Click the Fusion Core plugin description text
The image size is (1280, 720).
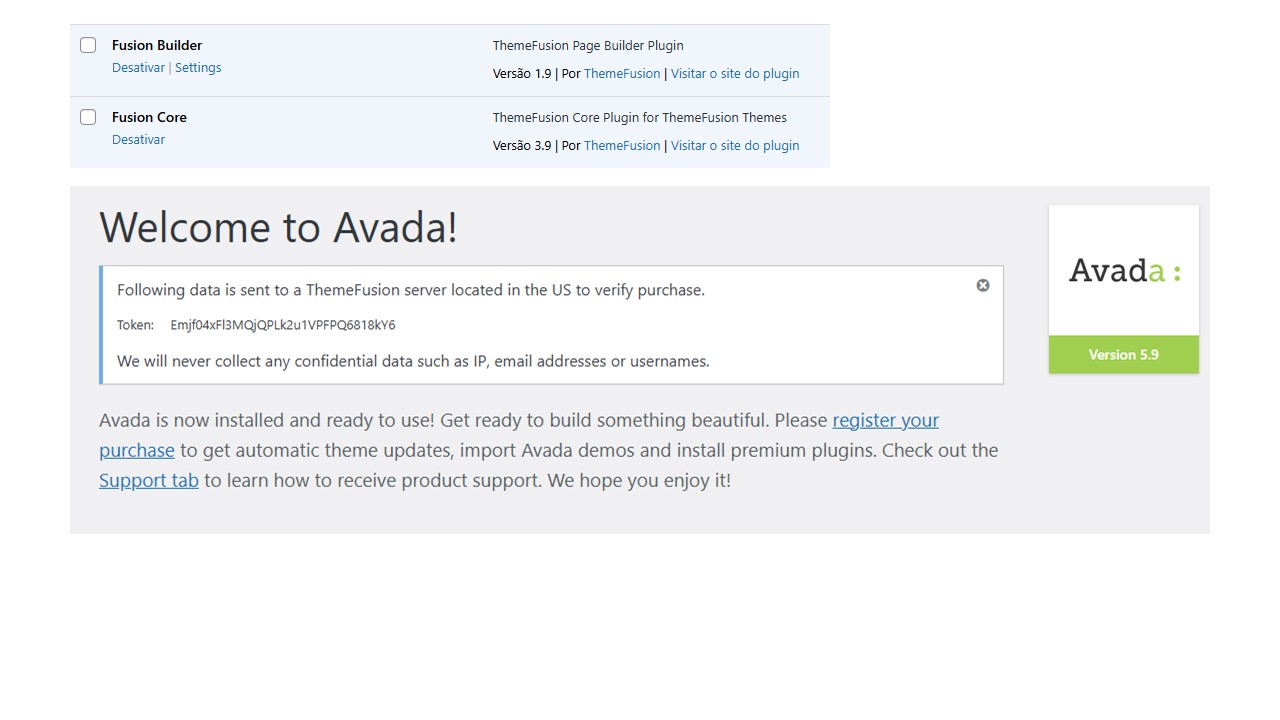(x=639, y=118)
